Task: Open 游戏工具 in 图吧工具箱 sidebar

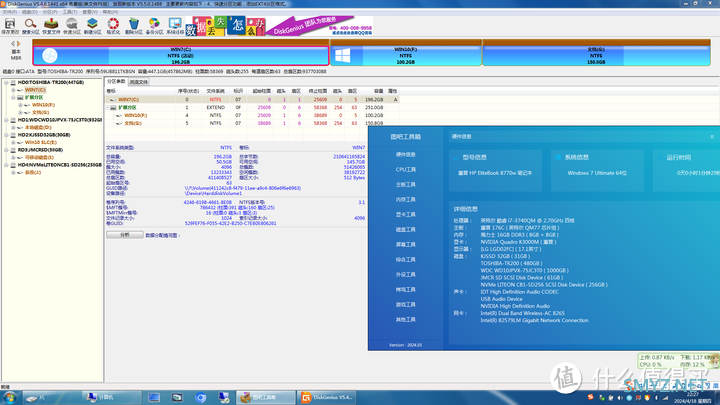Action: (x=405, y=305)
